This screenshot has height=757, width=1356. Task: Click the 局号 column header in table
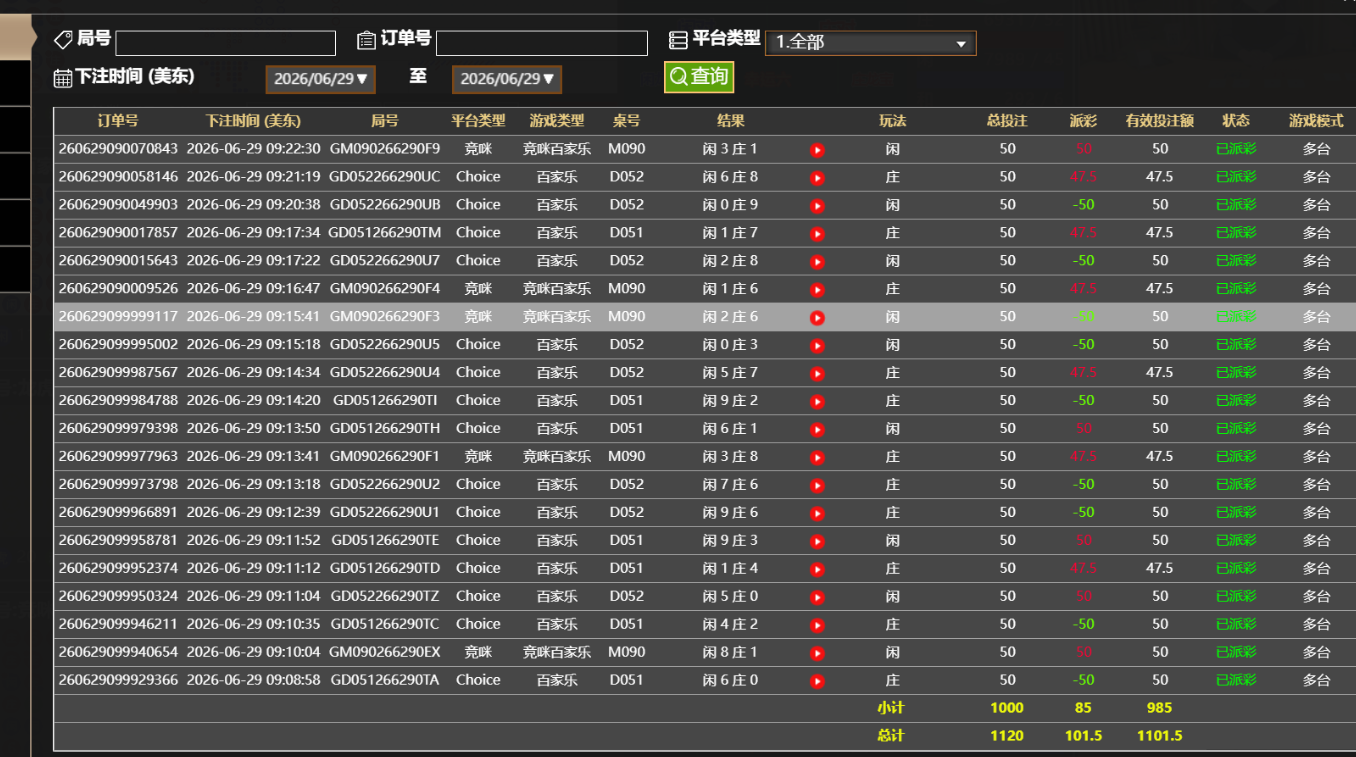pyautogui.click(x=385, y=121)
